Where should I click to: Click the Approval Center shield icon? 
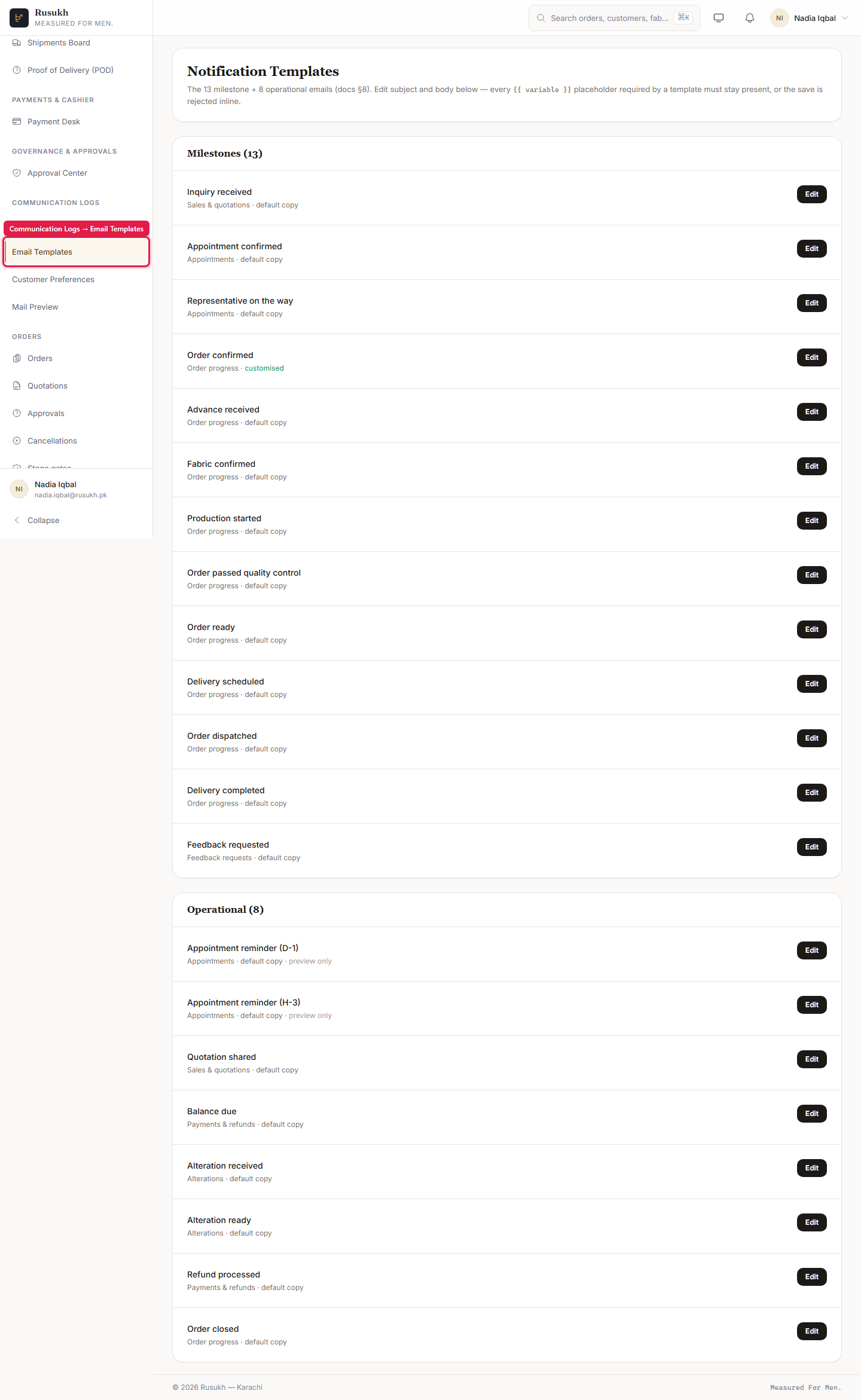click(17, 173)
